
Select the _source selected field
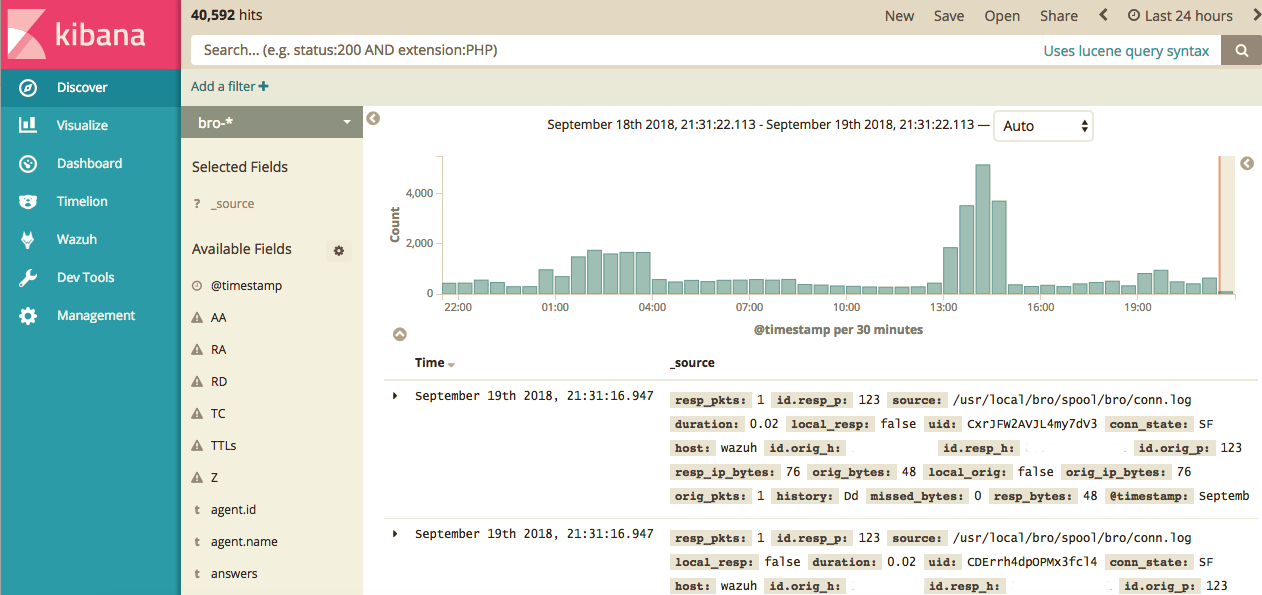[232, 204]
